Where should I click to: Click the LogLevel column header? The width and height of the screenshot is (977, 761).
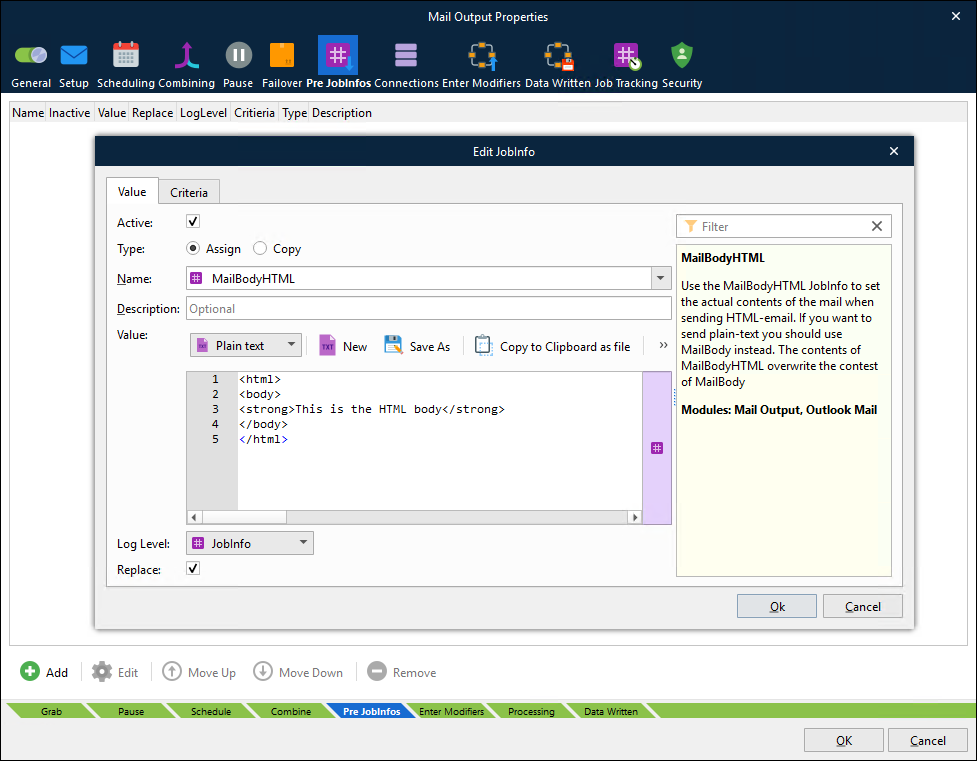[203, 113]
